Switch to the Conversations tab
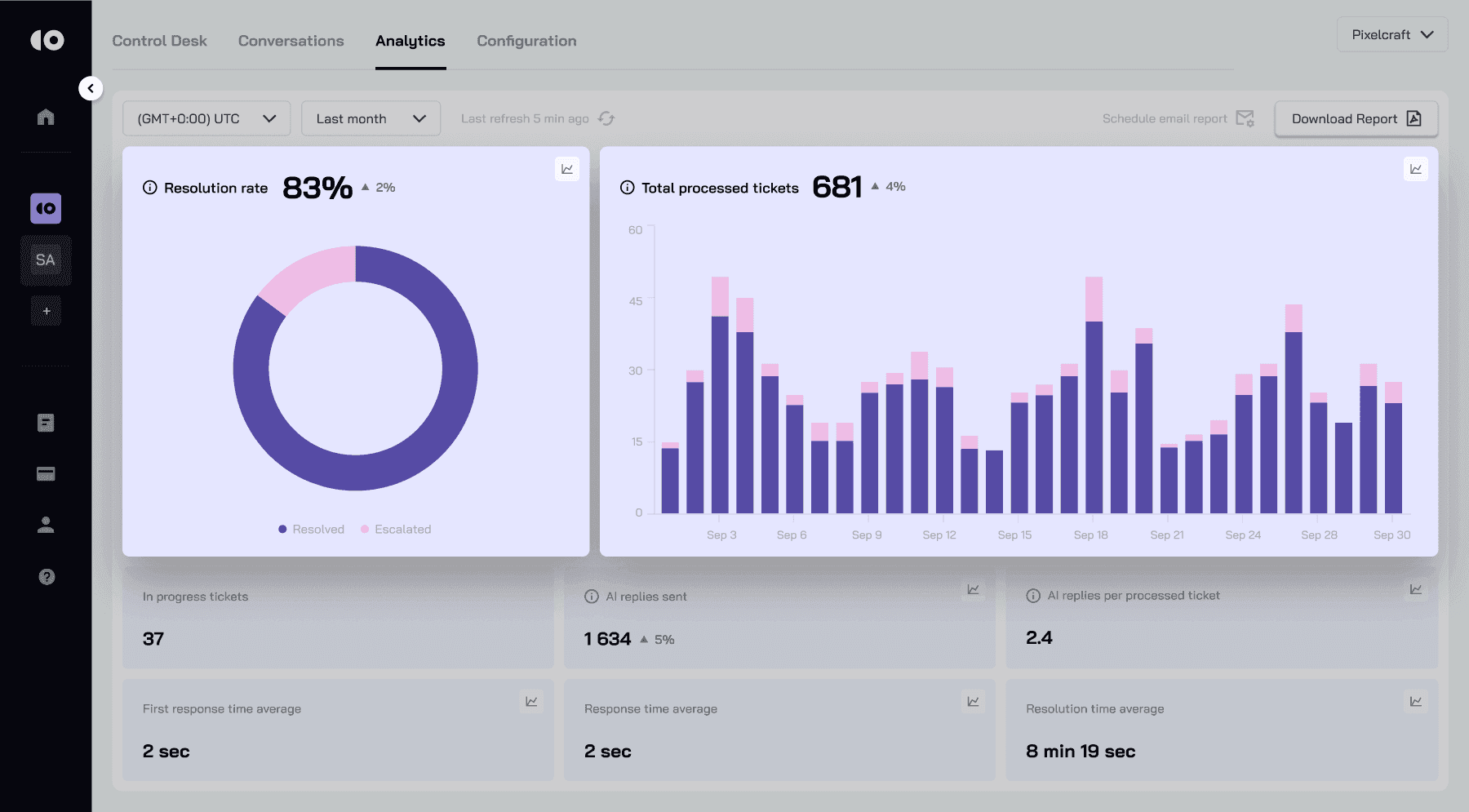 (291, 41)
